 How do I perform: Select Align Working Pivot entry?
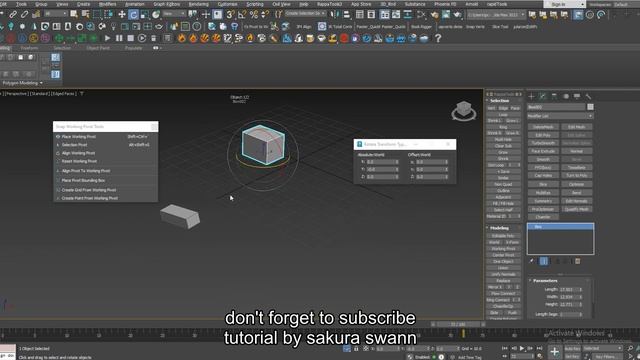[105, 153]
